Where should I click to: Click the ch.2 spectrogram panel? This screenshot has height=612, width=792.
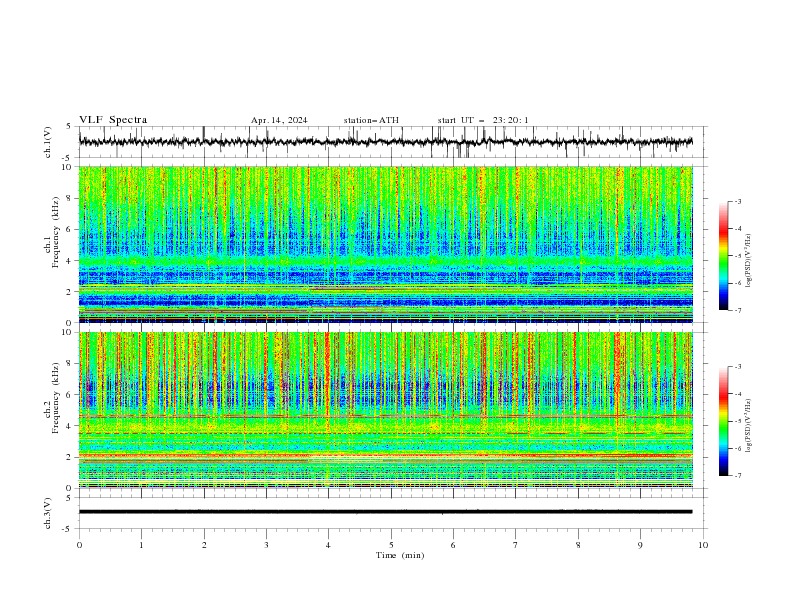(x=385, y=410)
